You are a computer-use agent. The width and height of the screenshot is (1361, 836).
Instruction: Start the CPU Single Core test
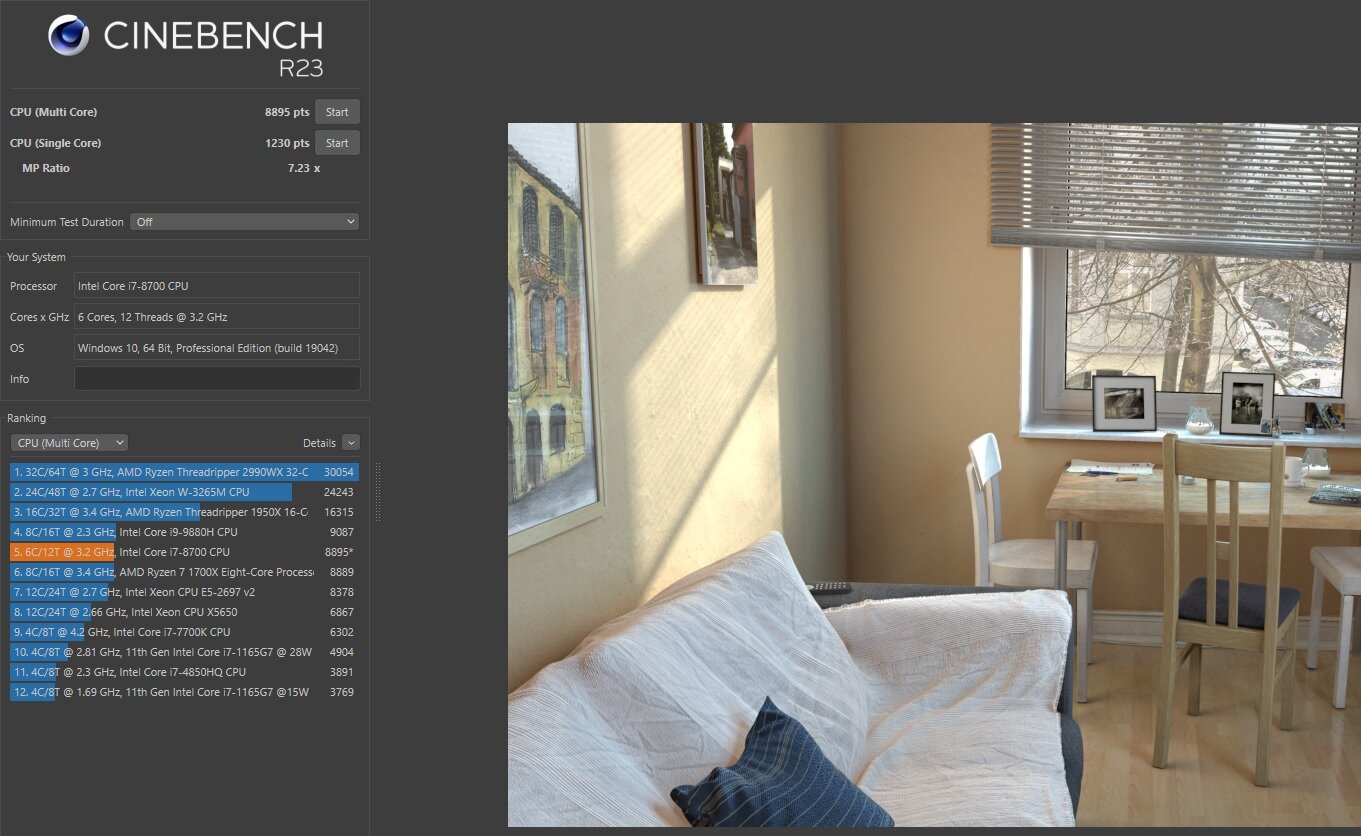337,143
